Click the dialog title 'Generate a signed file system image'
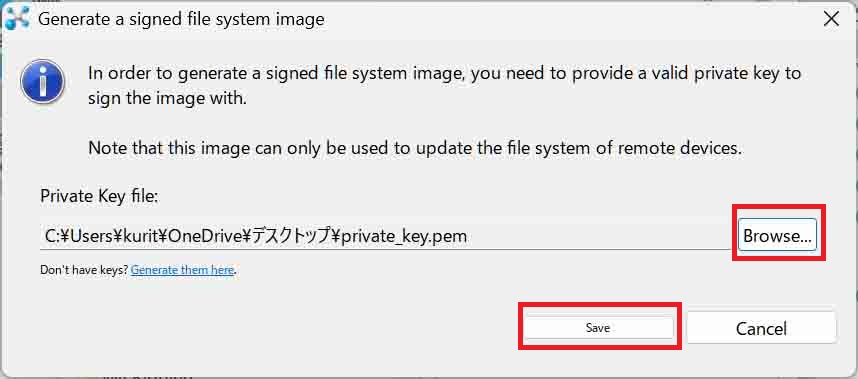858x379 pixels. tap(181, 20)
